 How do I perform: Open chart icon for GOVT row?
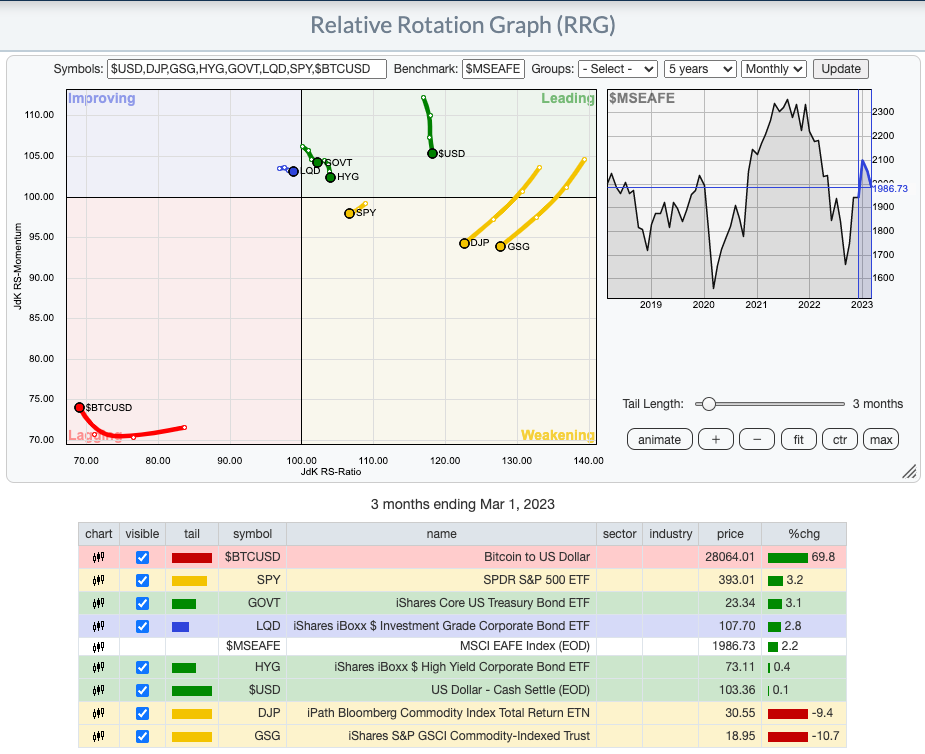click(x=99, y=603)
